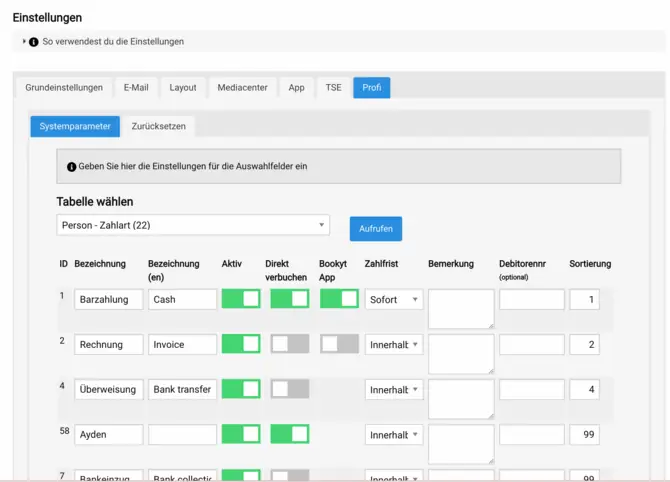Click the 'Debitorennr' column header
Image resolution: width=670 pixels, height=482 pixels.
[522, 264]
